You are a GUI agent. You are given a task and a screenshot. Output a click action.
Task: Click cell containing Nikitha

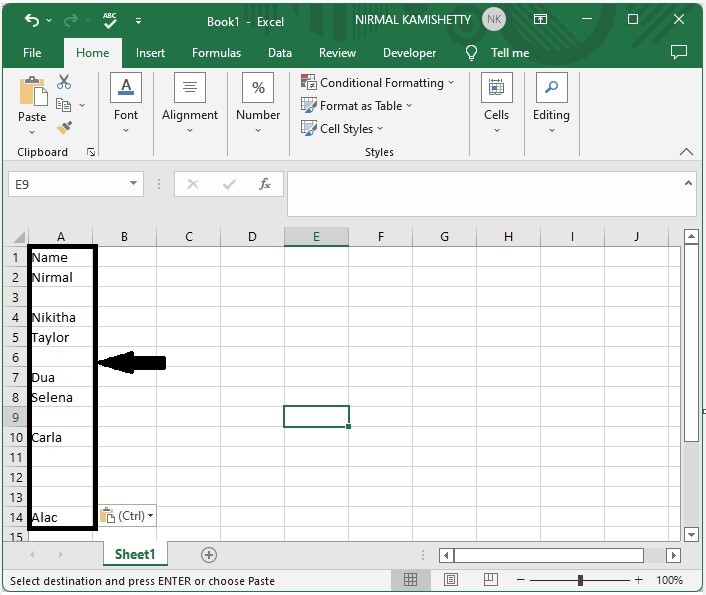(61, 318)
